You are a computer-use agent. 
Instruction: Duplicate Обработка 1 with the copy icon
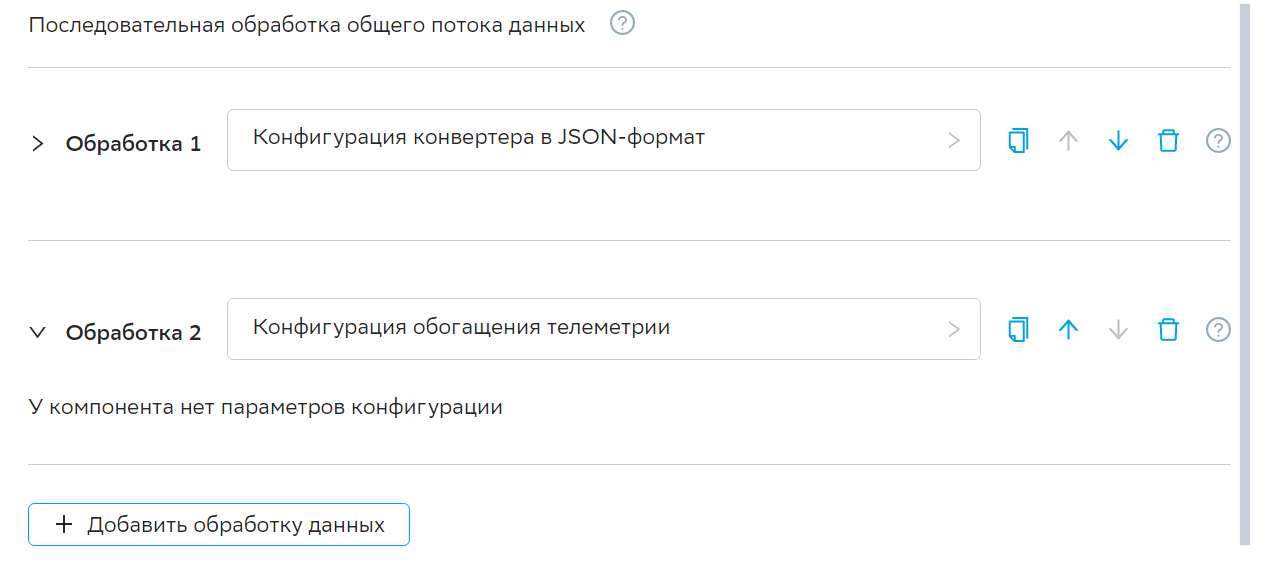1018,141
